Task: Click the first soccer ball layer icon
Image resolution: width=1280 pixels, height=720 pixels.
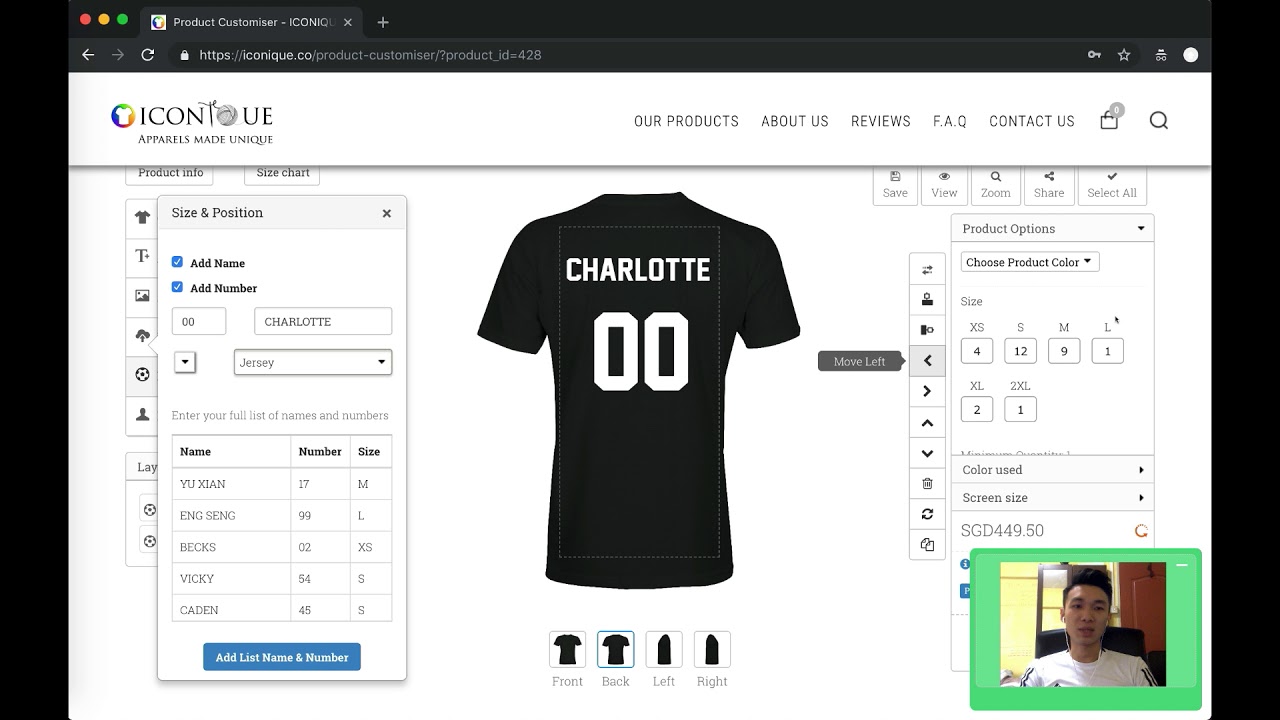Action: coord(149,510)
